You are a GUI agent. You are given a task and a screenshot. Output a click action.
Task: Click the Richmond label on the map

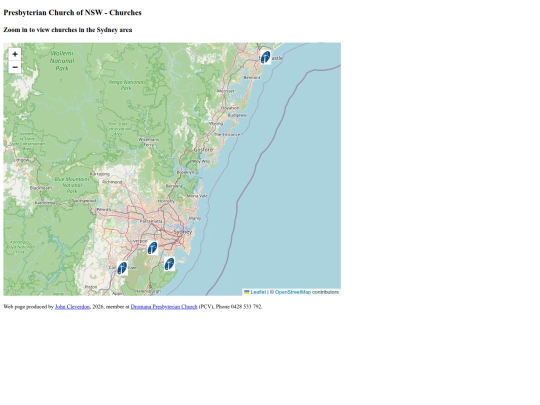click(112, 182)
